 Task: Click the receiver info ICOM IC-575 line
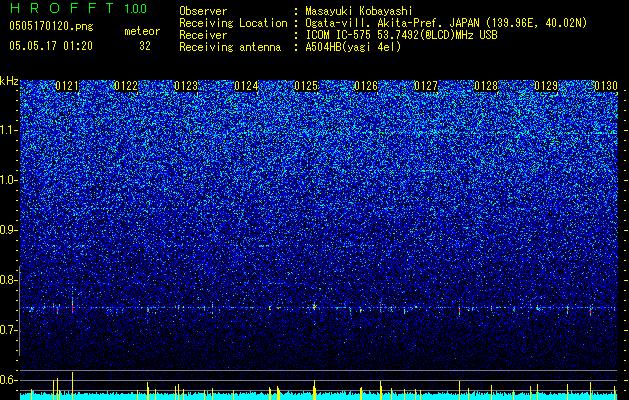click(x=401, y=35)
